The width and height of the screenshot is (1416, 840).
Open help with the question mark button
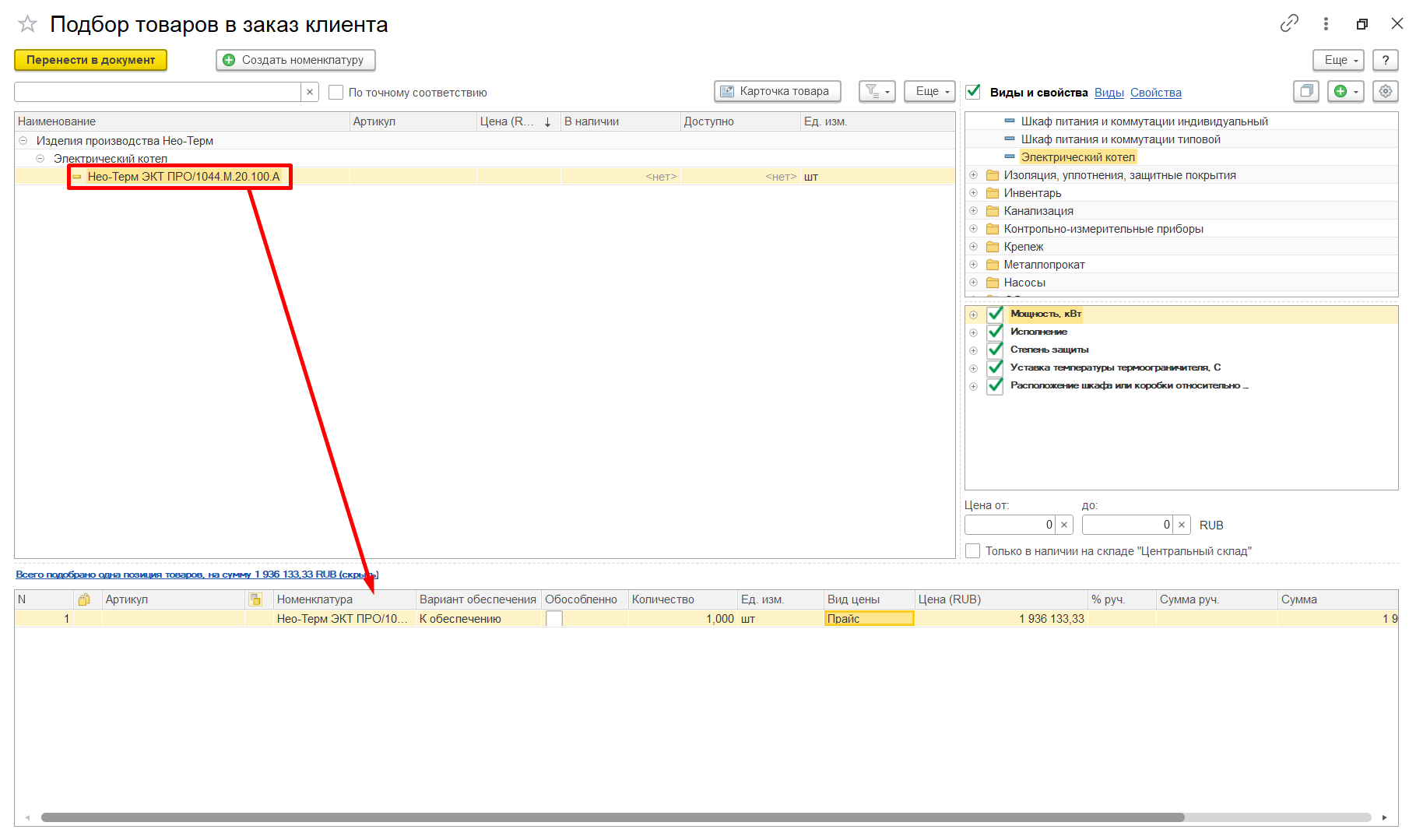(x=1386, y=60)
